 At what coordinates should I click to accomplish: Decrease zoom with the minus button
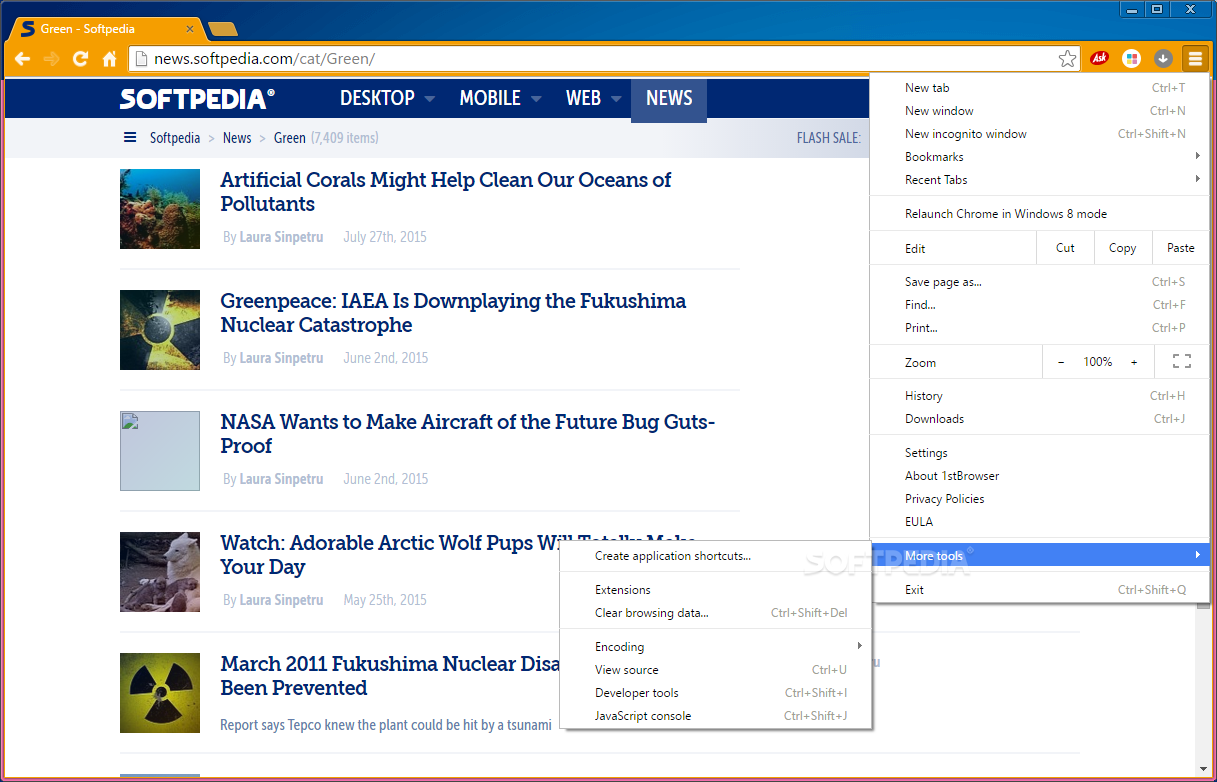[x=1061, y=362]
